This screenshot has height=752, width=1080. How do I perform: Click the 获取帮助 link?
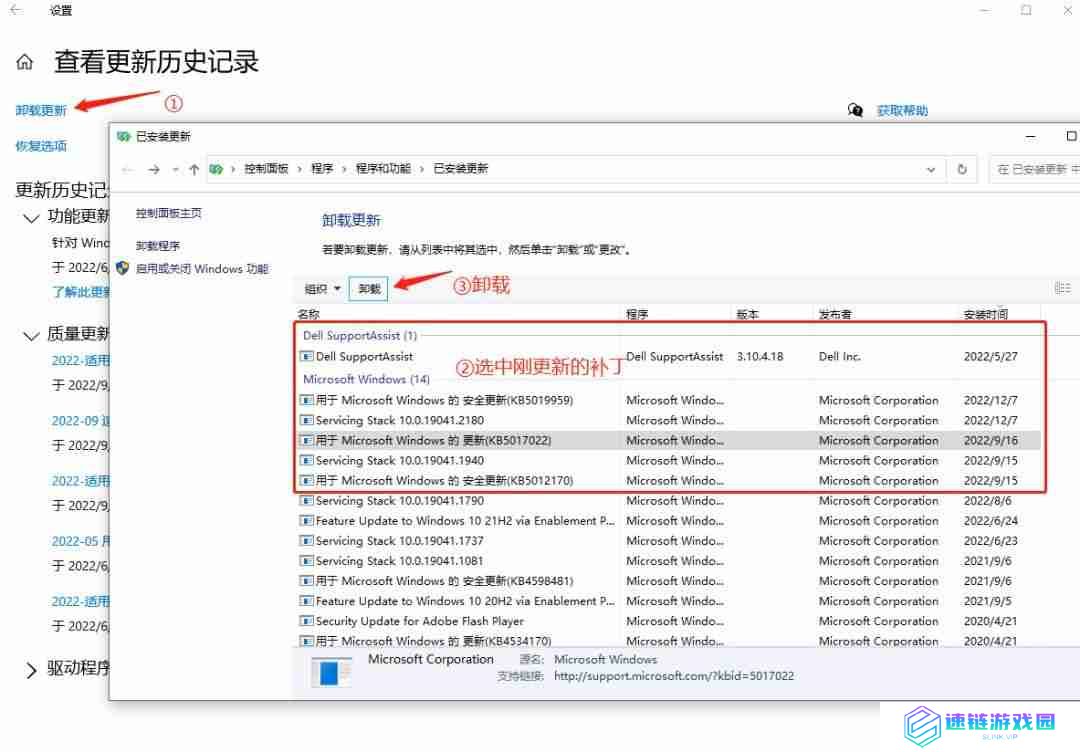coord(902,110)
